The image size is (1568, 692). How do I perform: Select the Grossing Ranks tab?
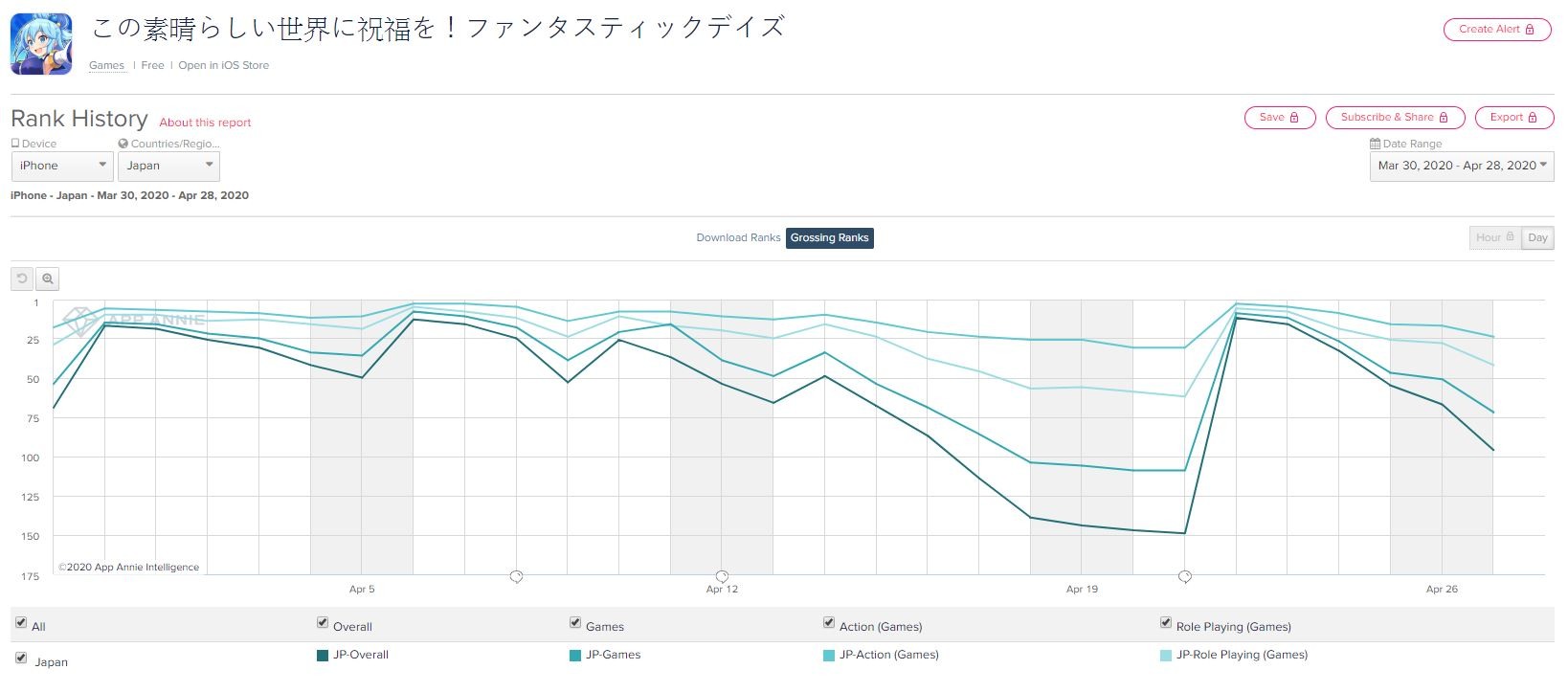click(829, 237)
